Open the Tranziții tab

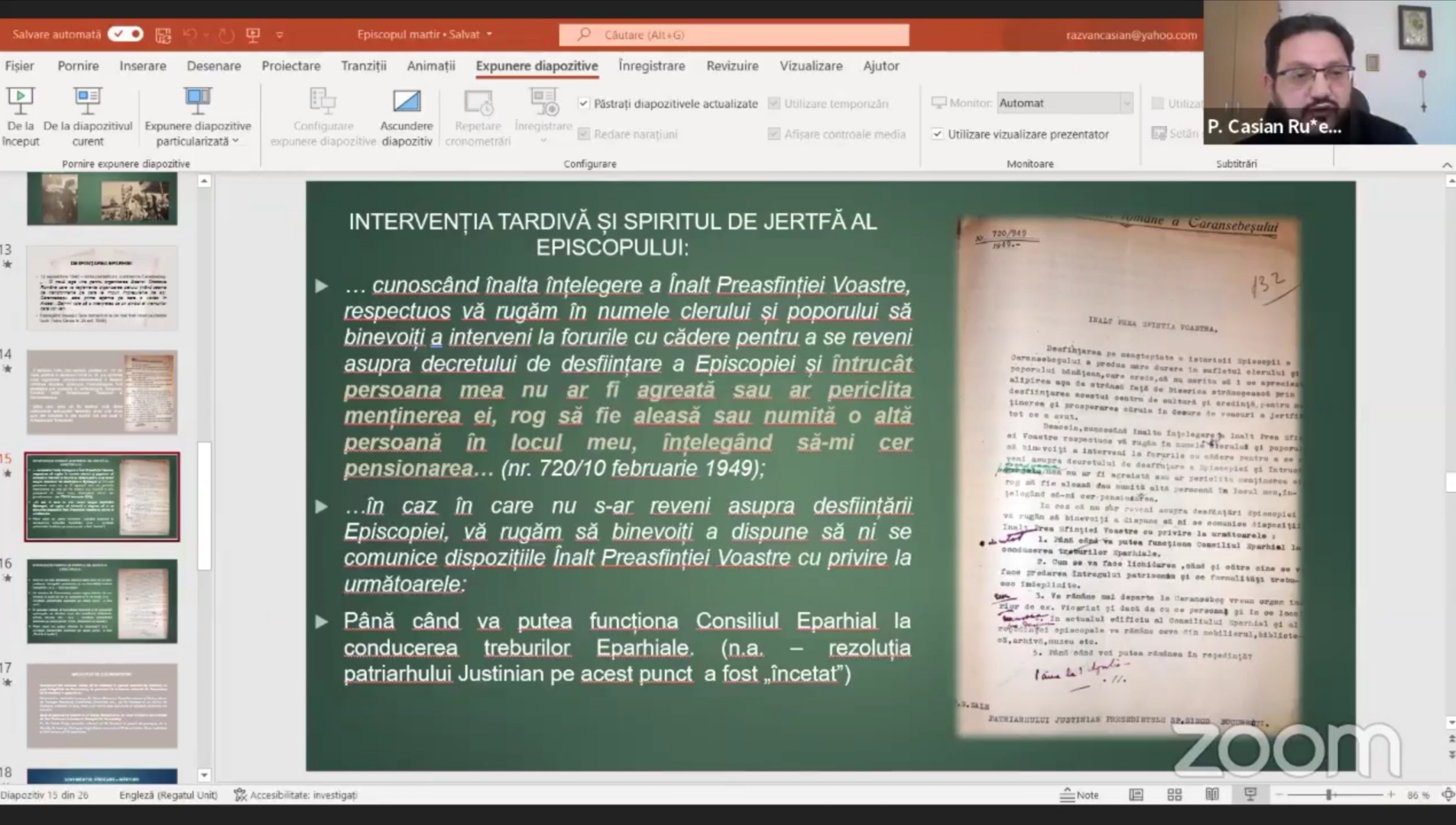[363, 66]
